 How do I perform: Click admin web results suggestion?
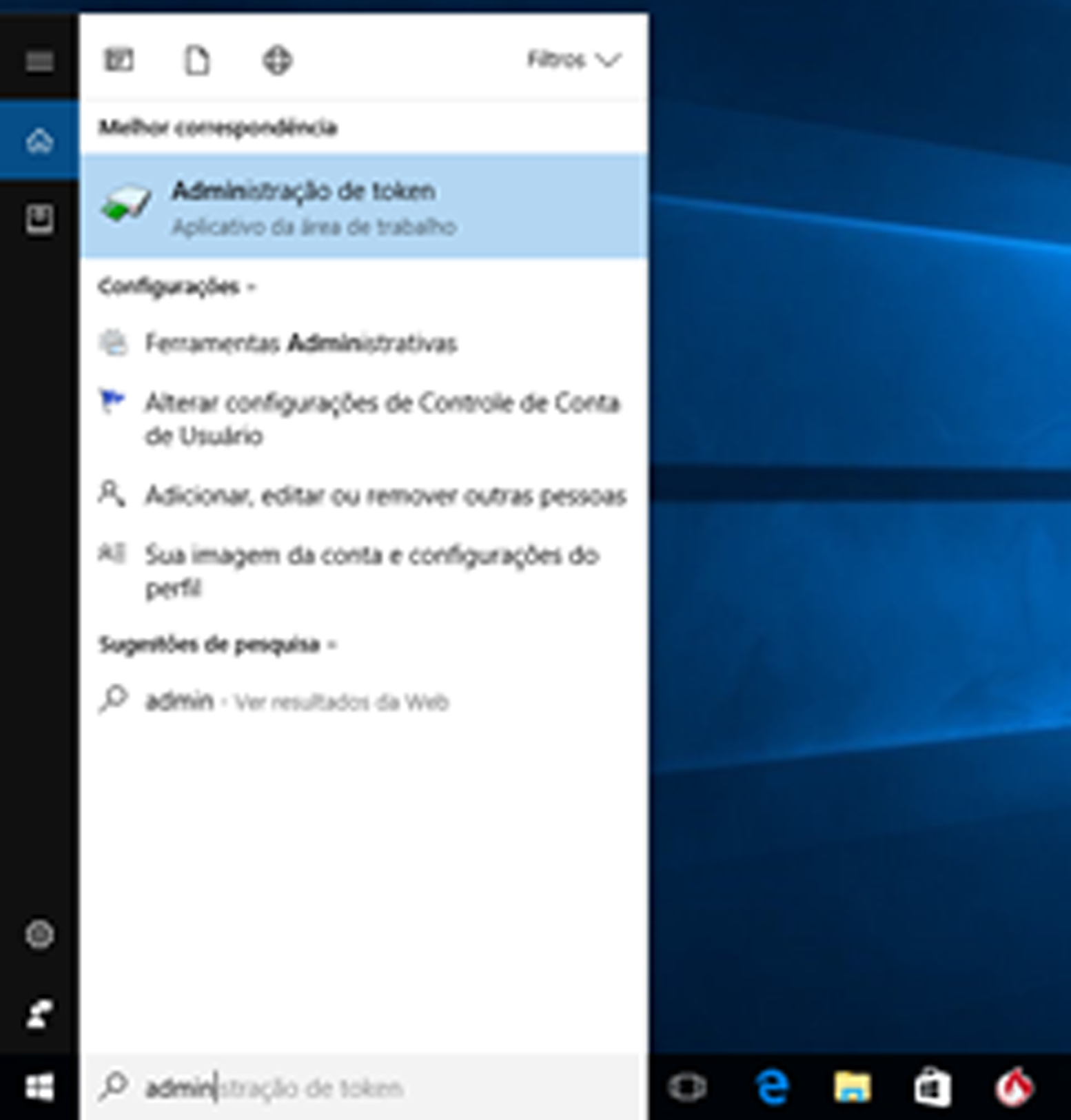point(296,702)
